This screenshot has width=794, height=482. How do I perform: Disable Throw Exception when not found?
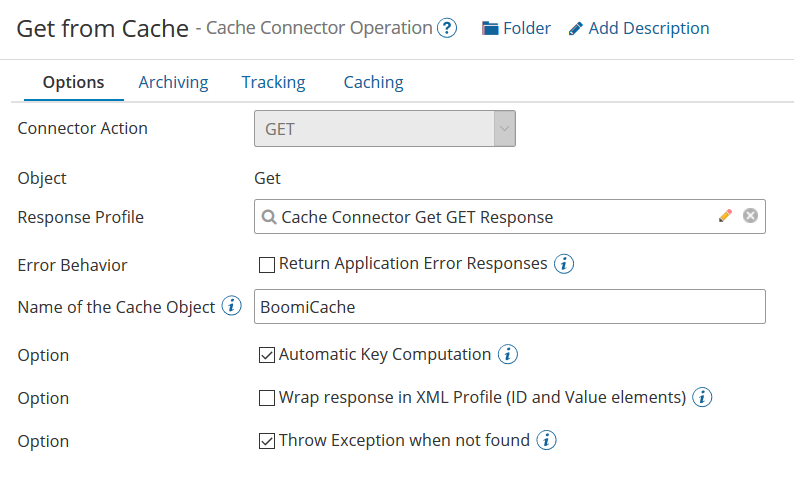point(267,441)
